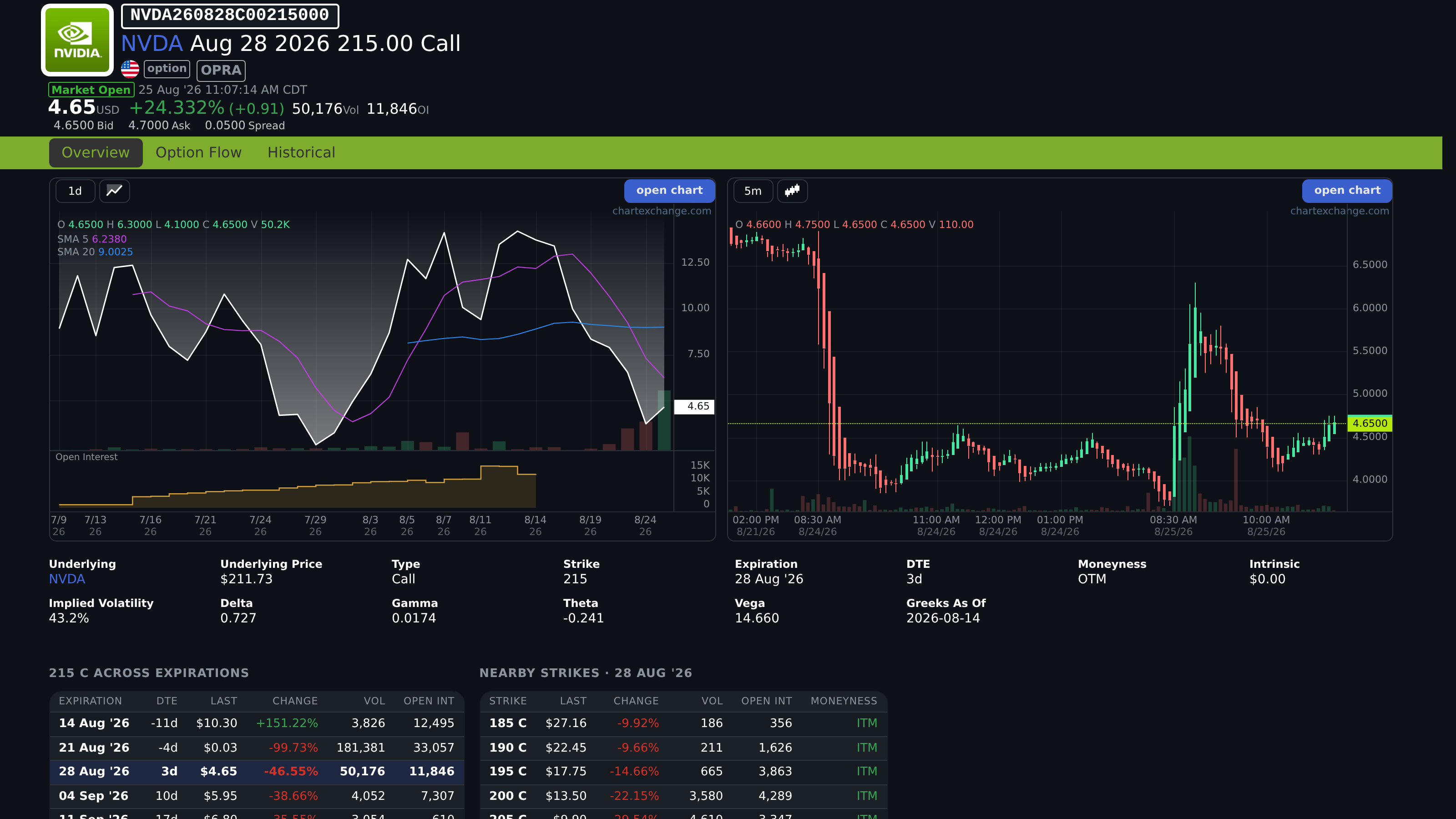Open the 5m intraday chart in full view

coord(1347,191)
